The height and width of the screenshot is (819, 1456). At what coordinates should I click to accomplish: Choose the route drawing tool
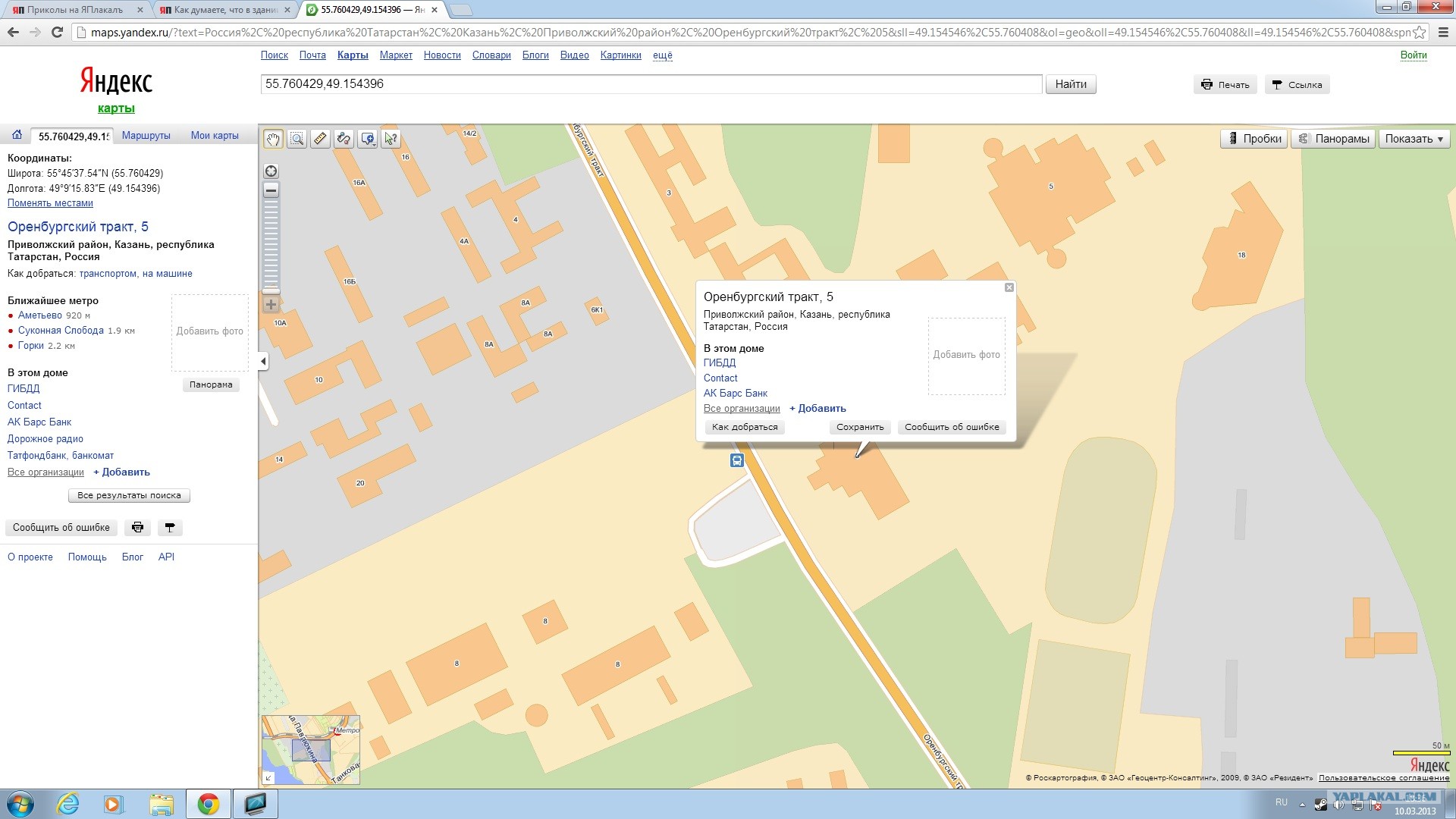344,139
